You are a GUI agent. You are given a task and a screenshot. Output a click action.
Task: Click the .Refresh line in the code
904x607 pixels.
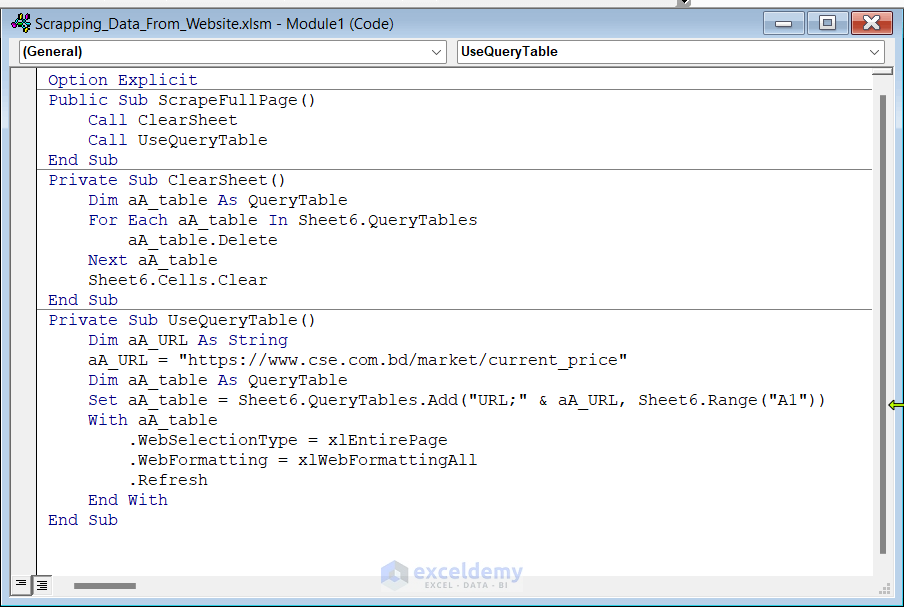pyautogui.click(x=168, y=480)
